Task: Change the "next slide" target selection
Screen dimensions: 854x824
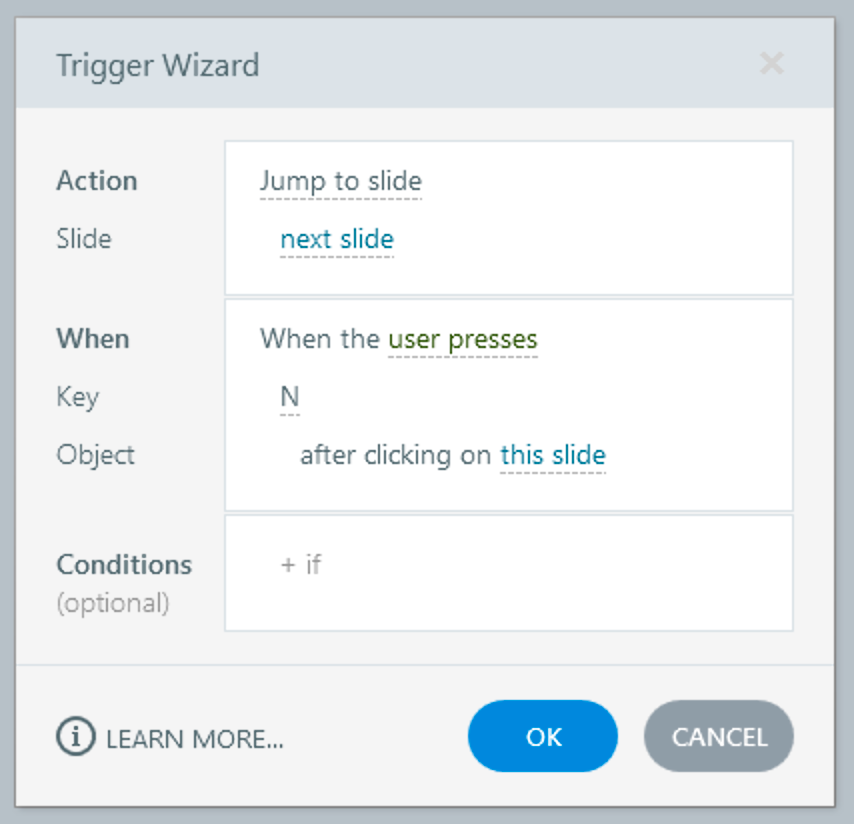Action: [x=336, y=240]
